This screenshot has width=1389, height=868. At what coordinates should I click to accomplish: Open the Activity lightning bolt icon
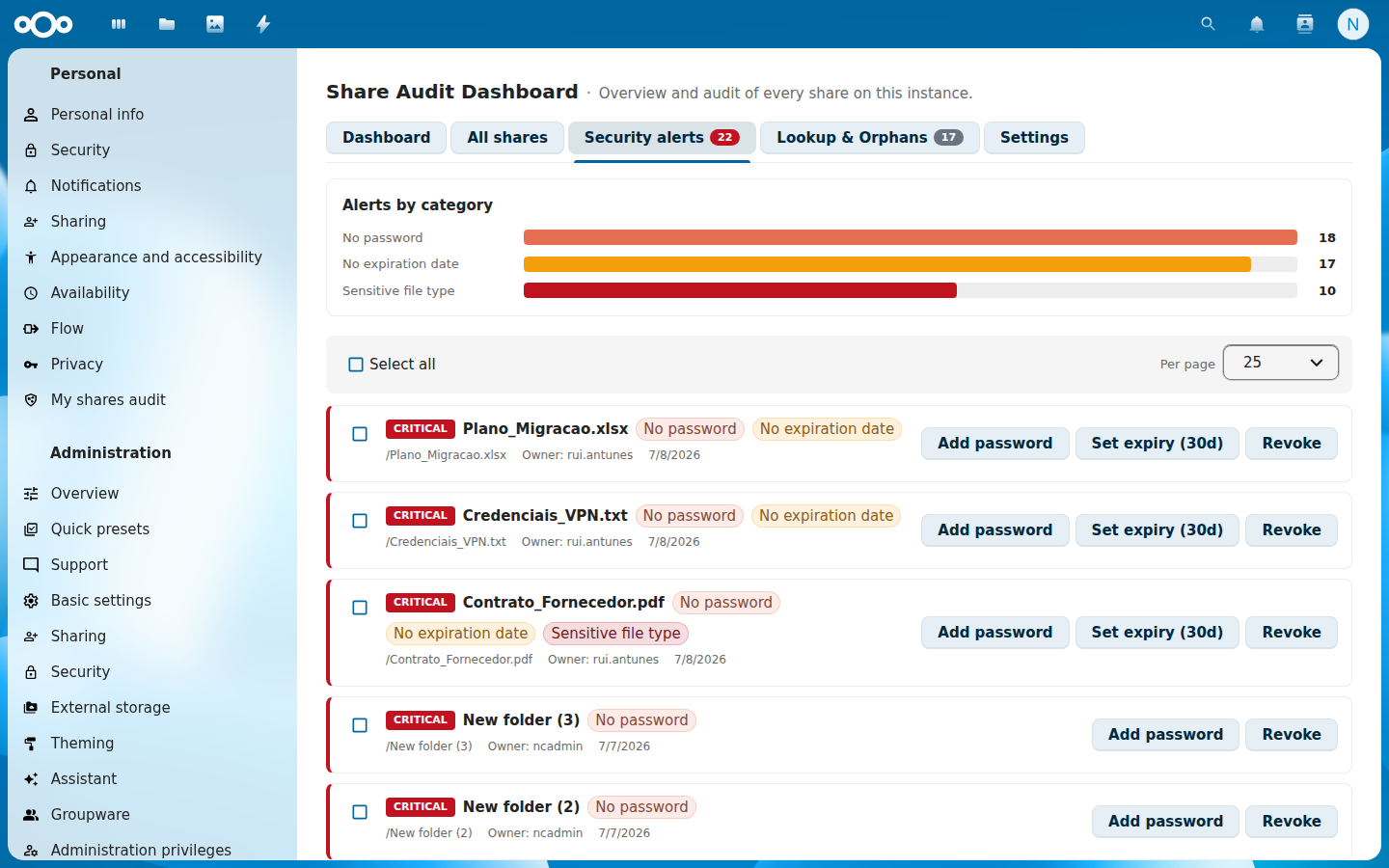263,24
